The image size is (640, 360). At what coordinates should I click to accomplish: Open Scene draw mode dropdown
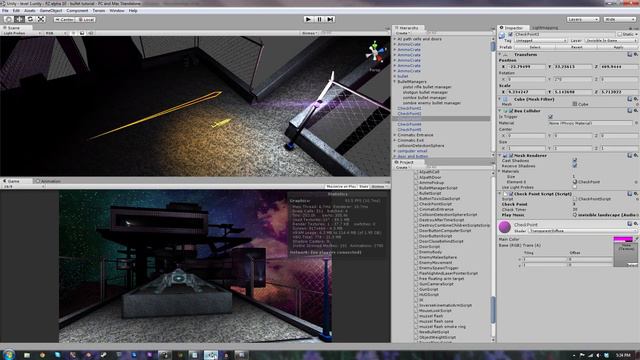tap(21, 33)
